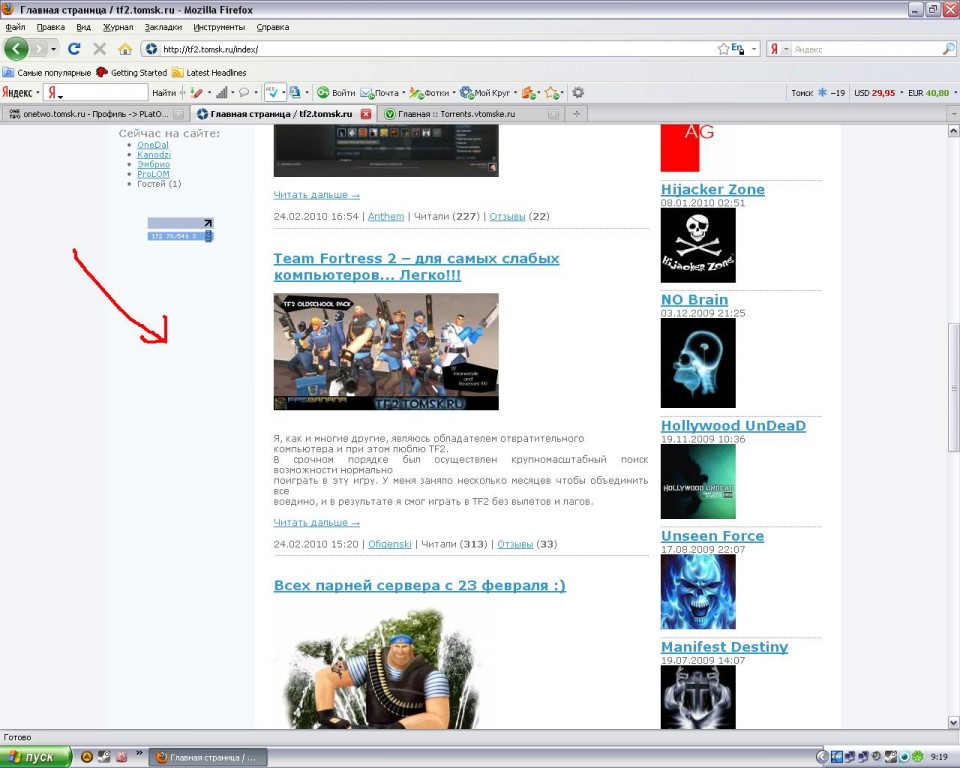
Task: Open the Журнал menu
Action: tap(118, 27)
